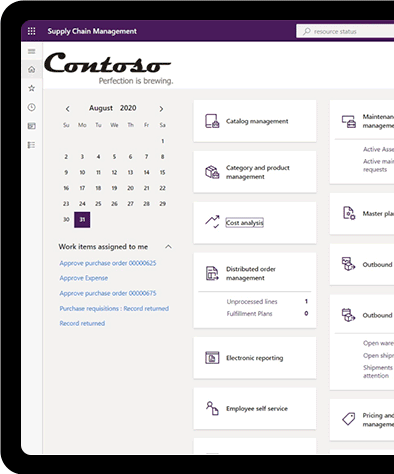
Task: Click the Electronic reporting tile icon
Action: point(212,358)
